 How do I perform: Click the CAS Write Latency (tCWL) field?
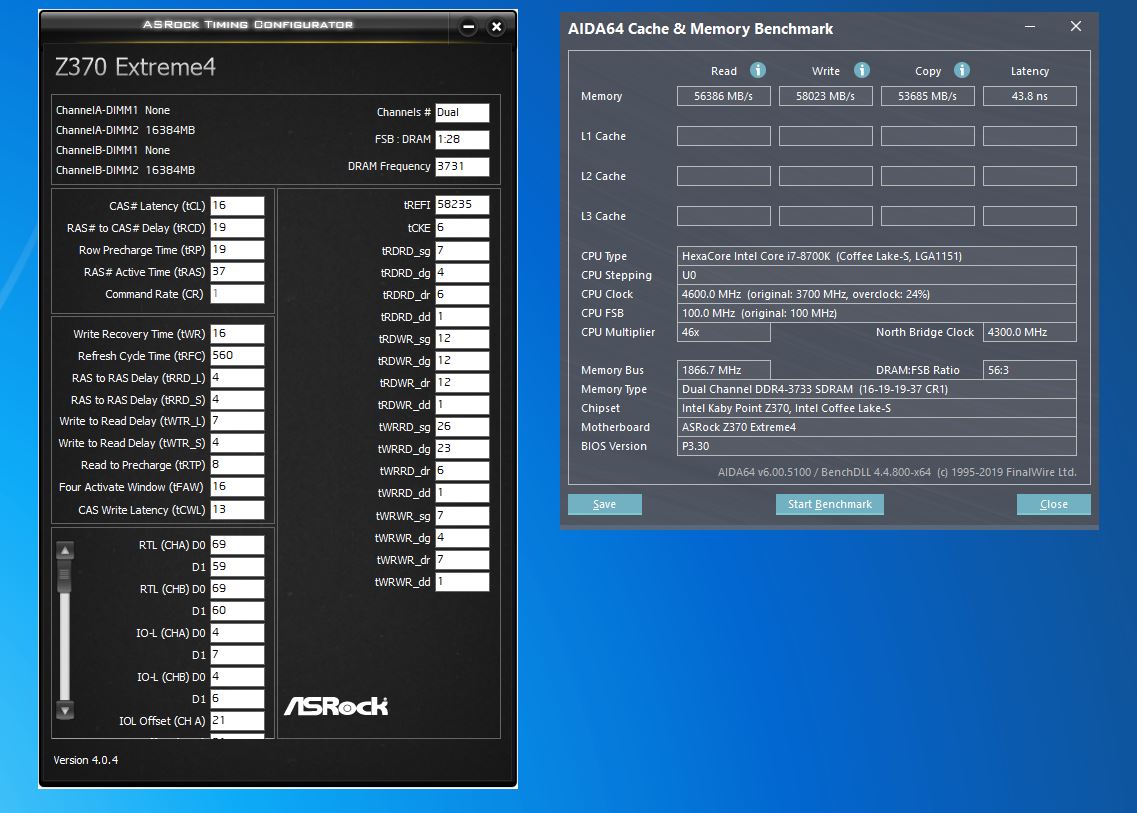237,510
